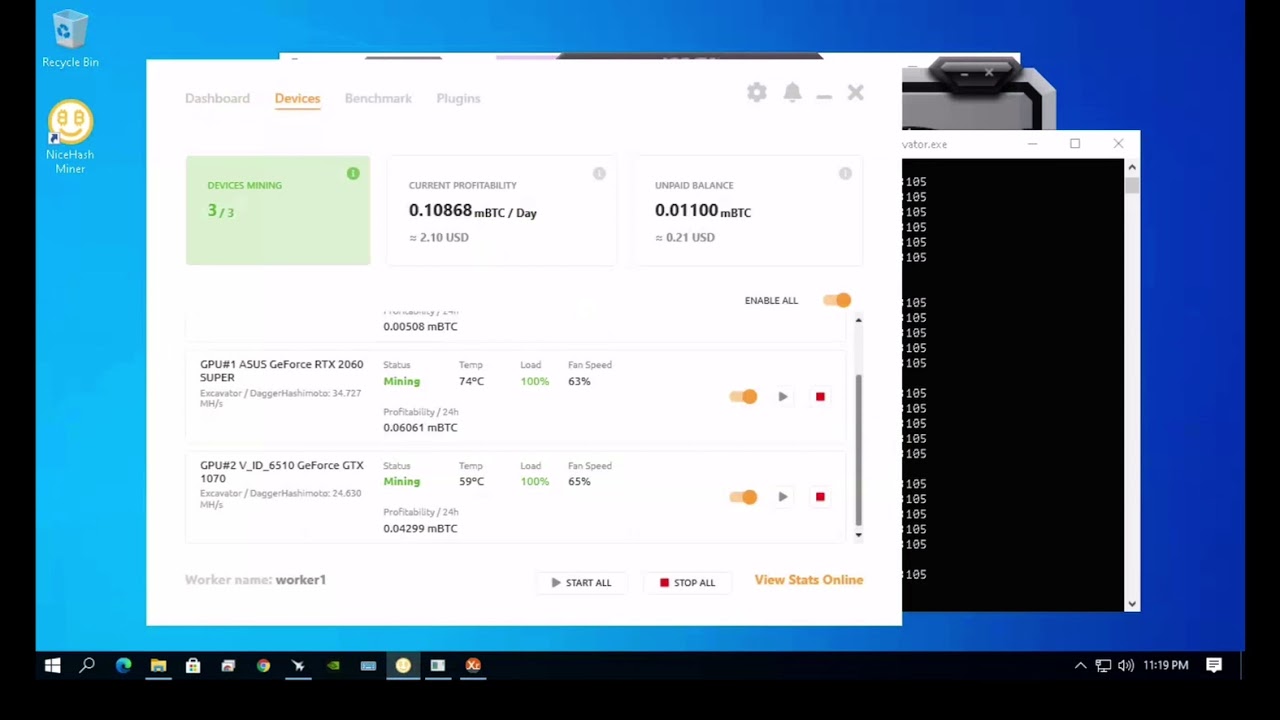Toggle the Enable All devices switch
This screenshot has height=720, width=1280.
[x=837, y=300]
